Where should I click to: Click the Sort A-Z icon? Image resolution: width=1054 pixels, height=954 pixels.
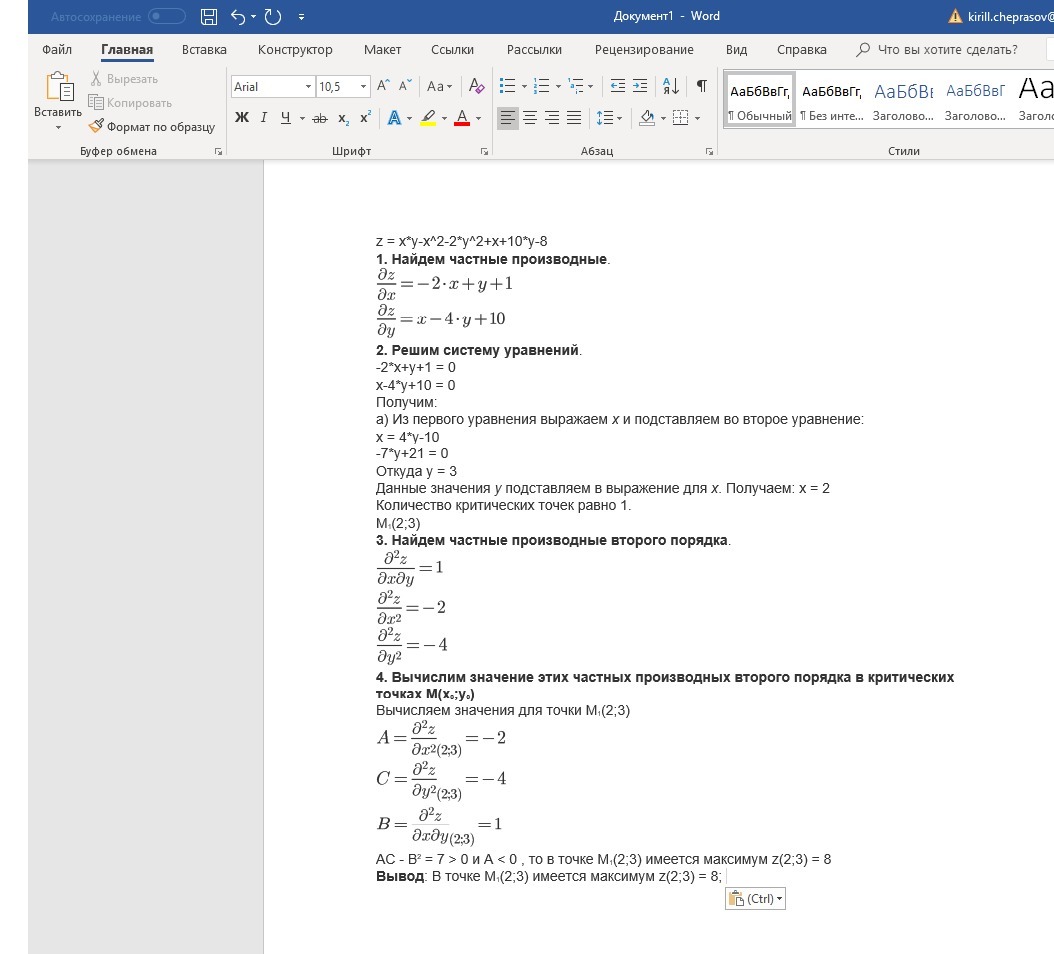pos(671,86)
